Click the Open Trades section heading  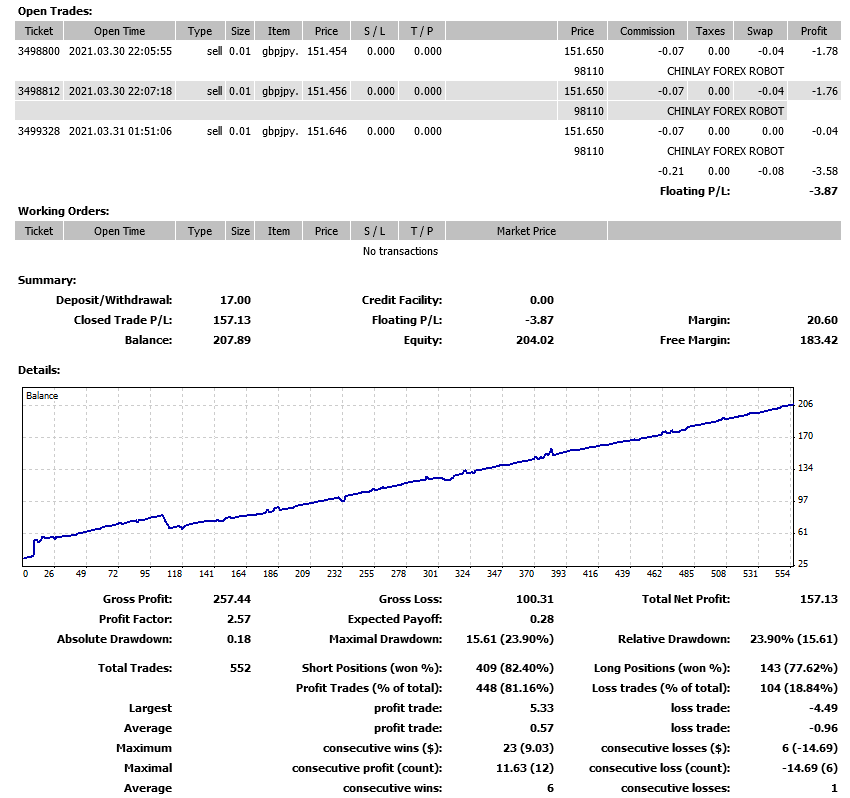pyautogui.click(x=54, y=11)
